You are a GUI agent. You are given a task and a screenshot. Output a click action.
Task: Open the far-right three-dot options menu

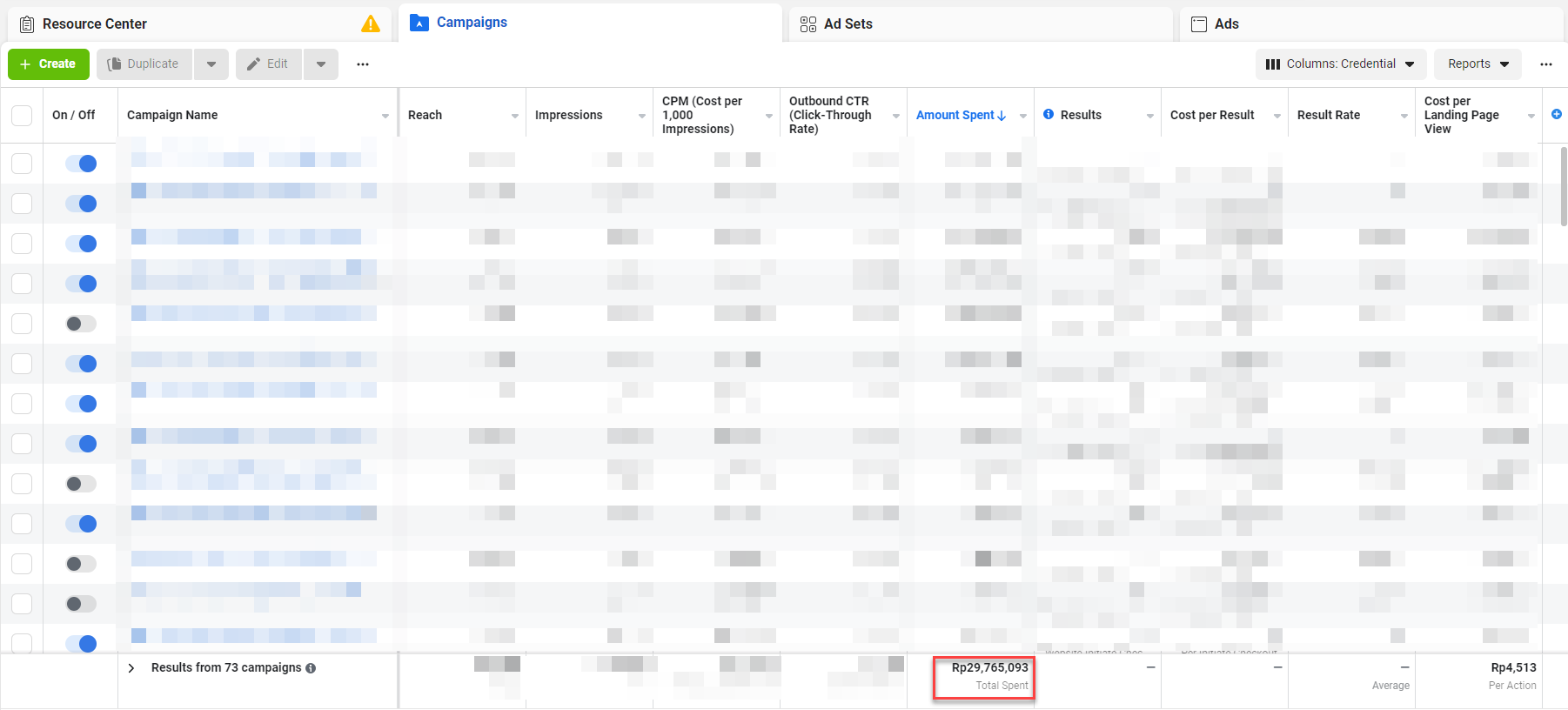[x=1545, y=64]
